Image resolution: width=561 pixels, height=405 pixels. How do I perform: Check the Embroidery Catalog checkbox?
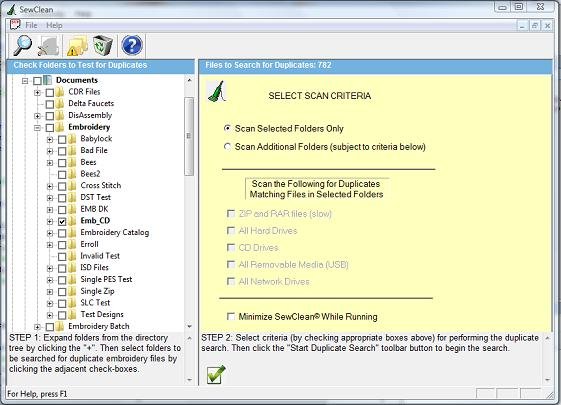pos(62,233)
